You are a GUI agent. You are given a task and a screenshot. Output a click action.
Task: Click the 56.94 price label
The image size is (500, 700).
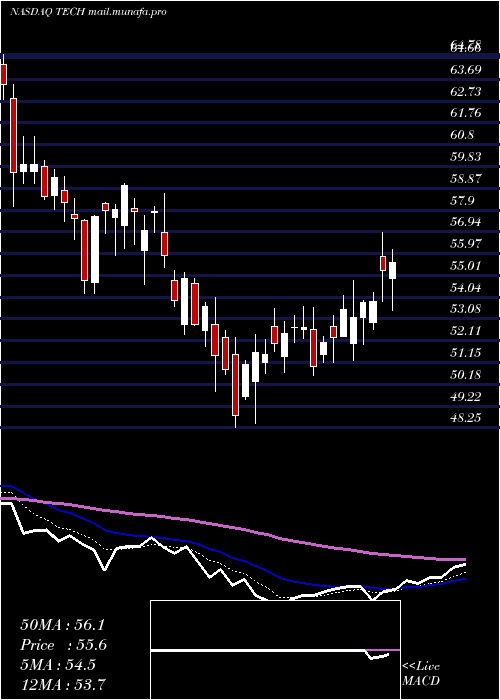tap(466, 222)
